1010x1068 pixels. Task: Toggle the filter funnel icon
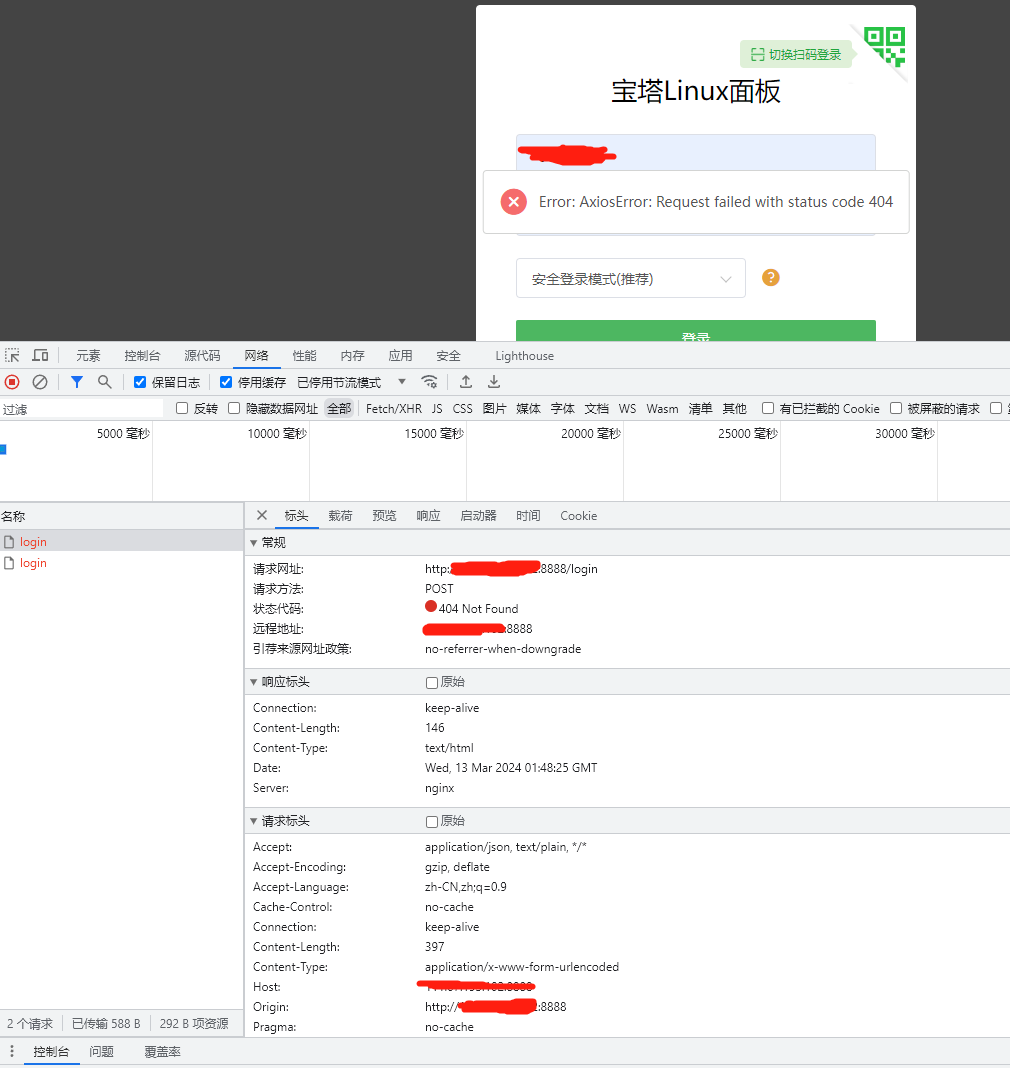tap(77, 382)
